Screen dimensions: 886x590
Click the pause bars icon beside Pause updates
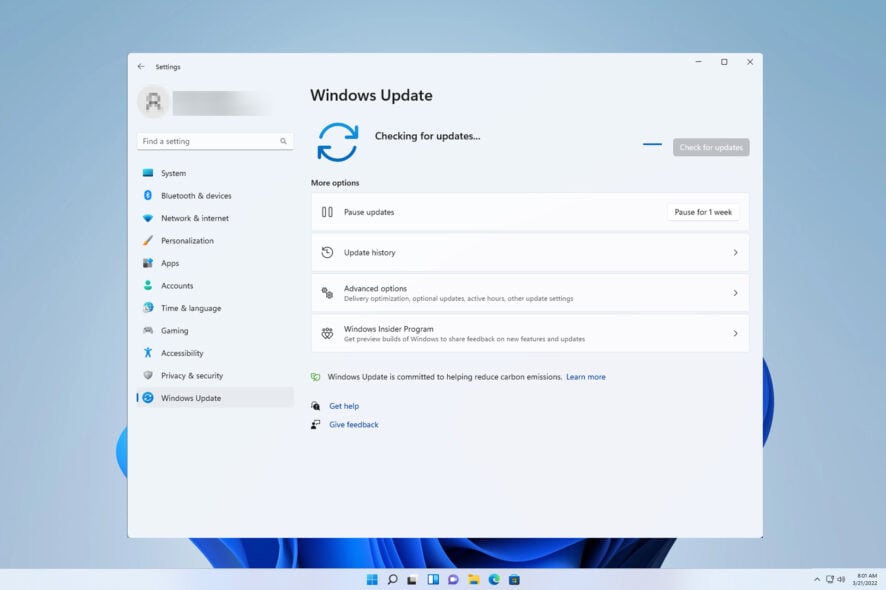(x=327, y=212)
